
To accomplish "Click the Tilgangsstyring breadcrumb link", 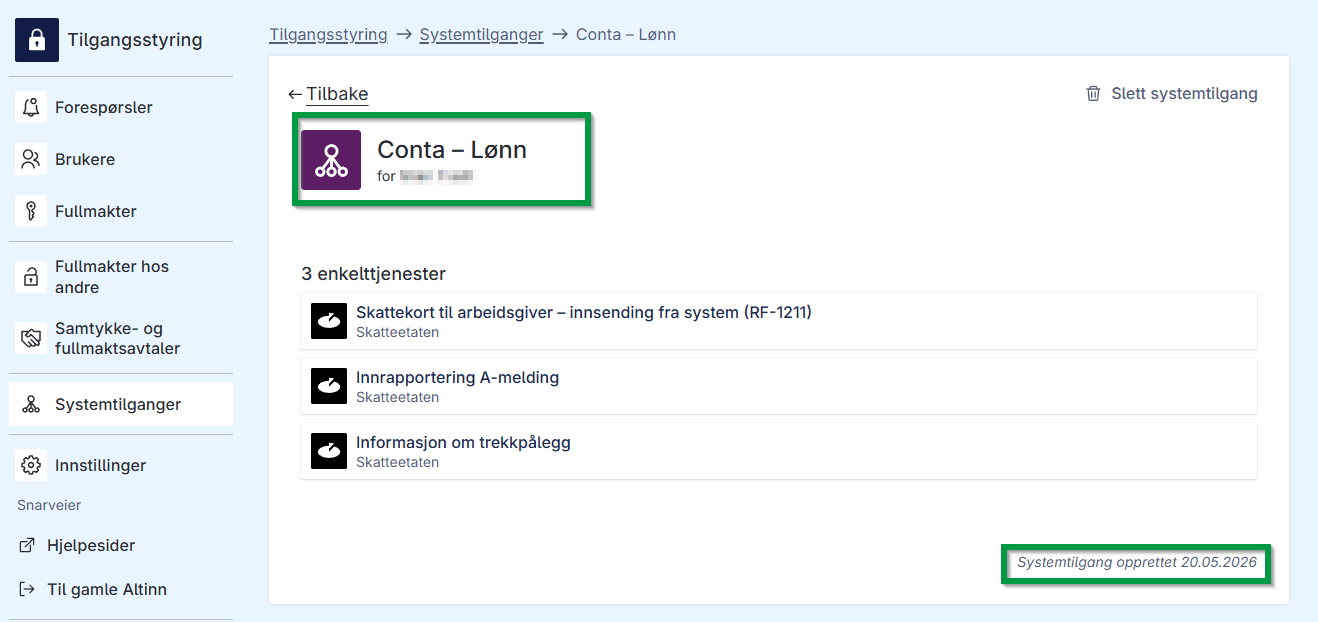I will (328, 34).
